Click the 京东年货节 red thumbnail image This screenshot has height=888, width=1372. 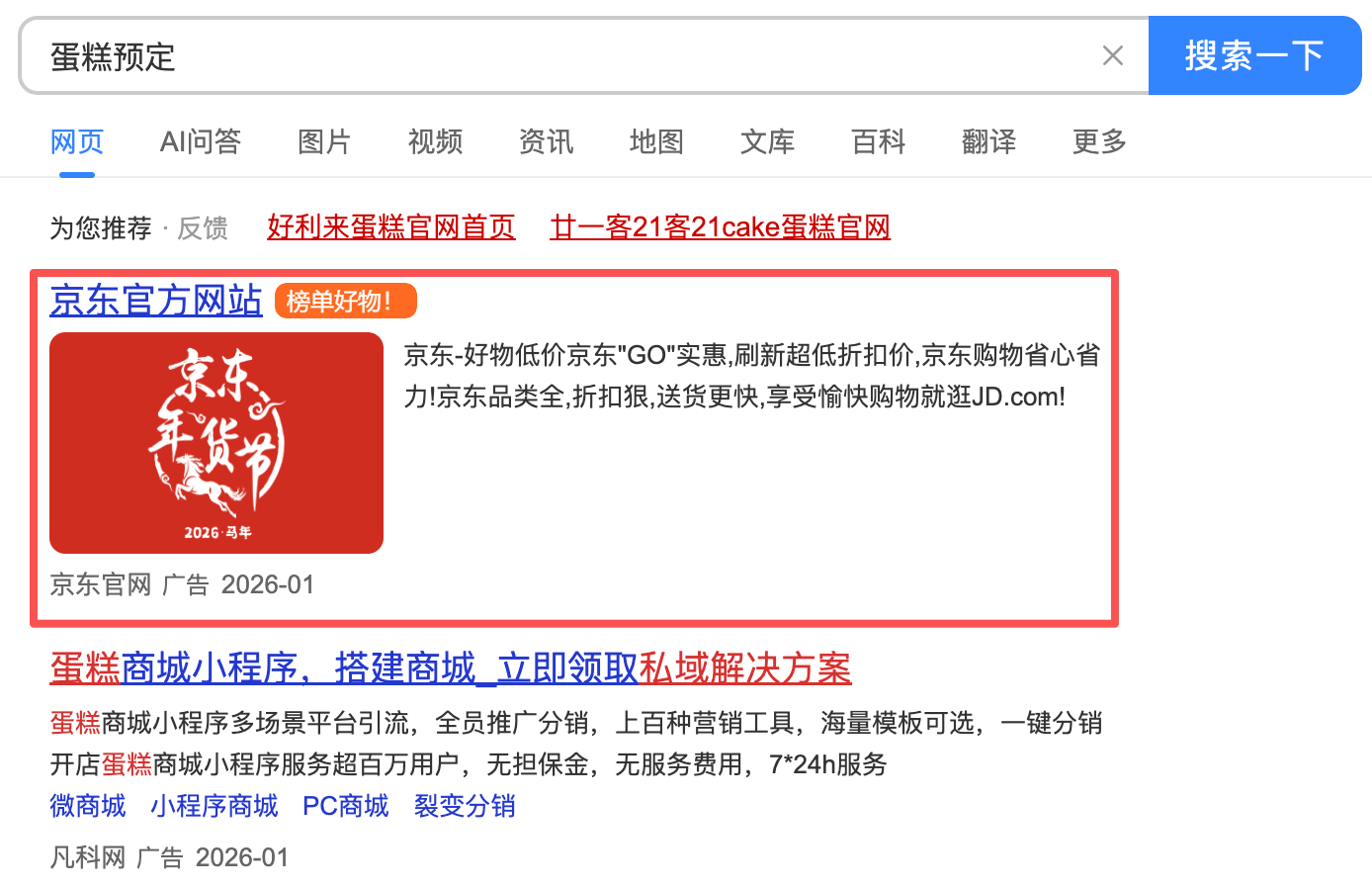click(216, 443)
